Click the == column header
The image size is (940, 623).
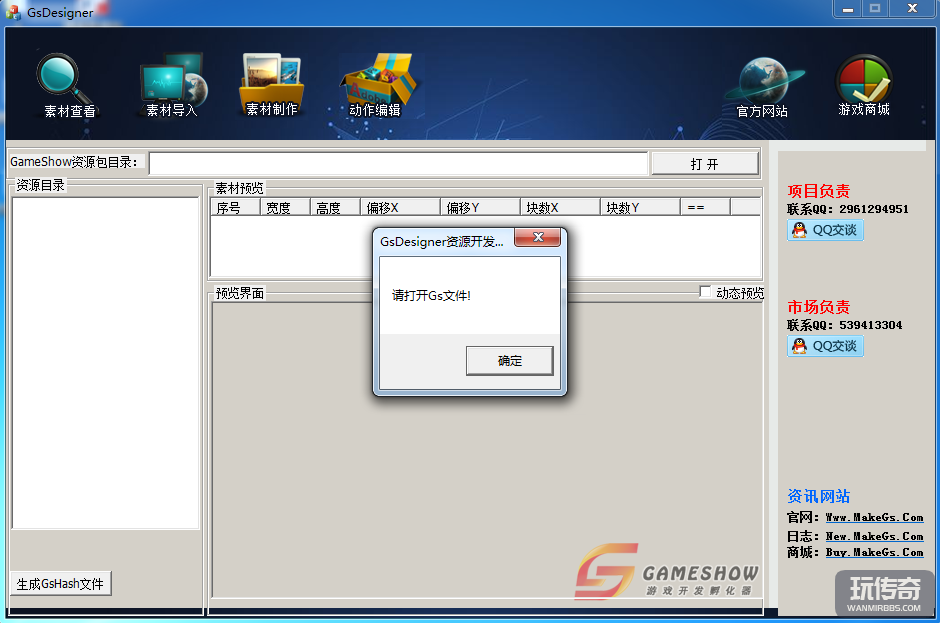point(705,207)
